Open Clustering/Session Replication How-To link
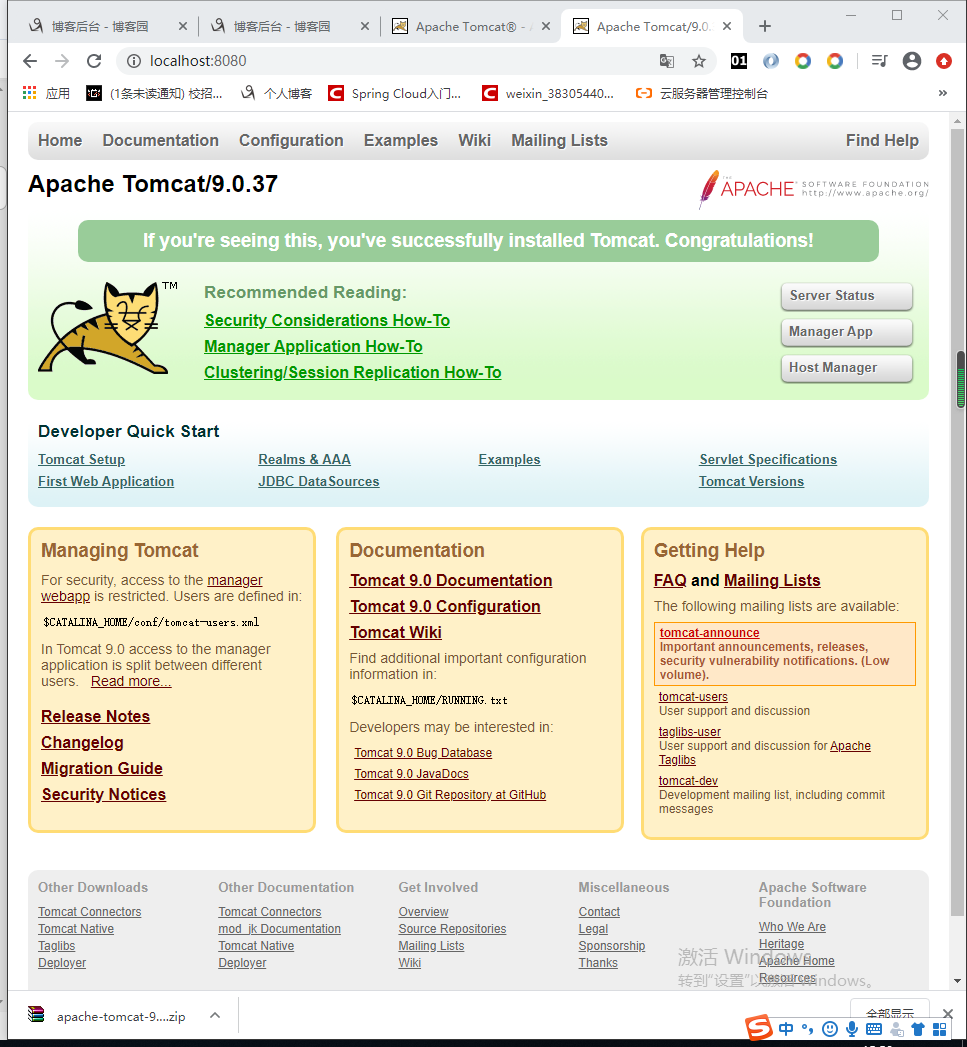967x1047 pixels. click(x=353, y=373)
